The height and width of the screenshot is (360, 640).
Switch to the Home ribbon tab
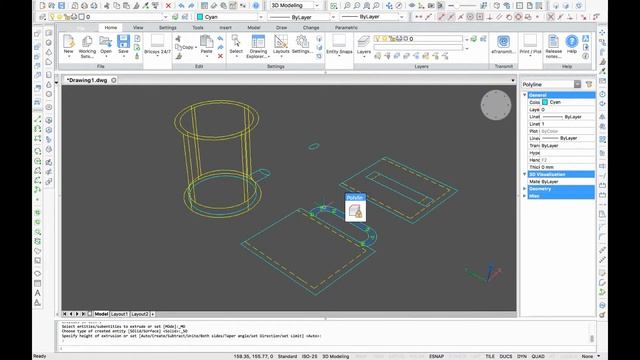click(111, 27)
